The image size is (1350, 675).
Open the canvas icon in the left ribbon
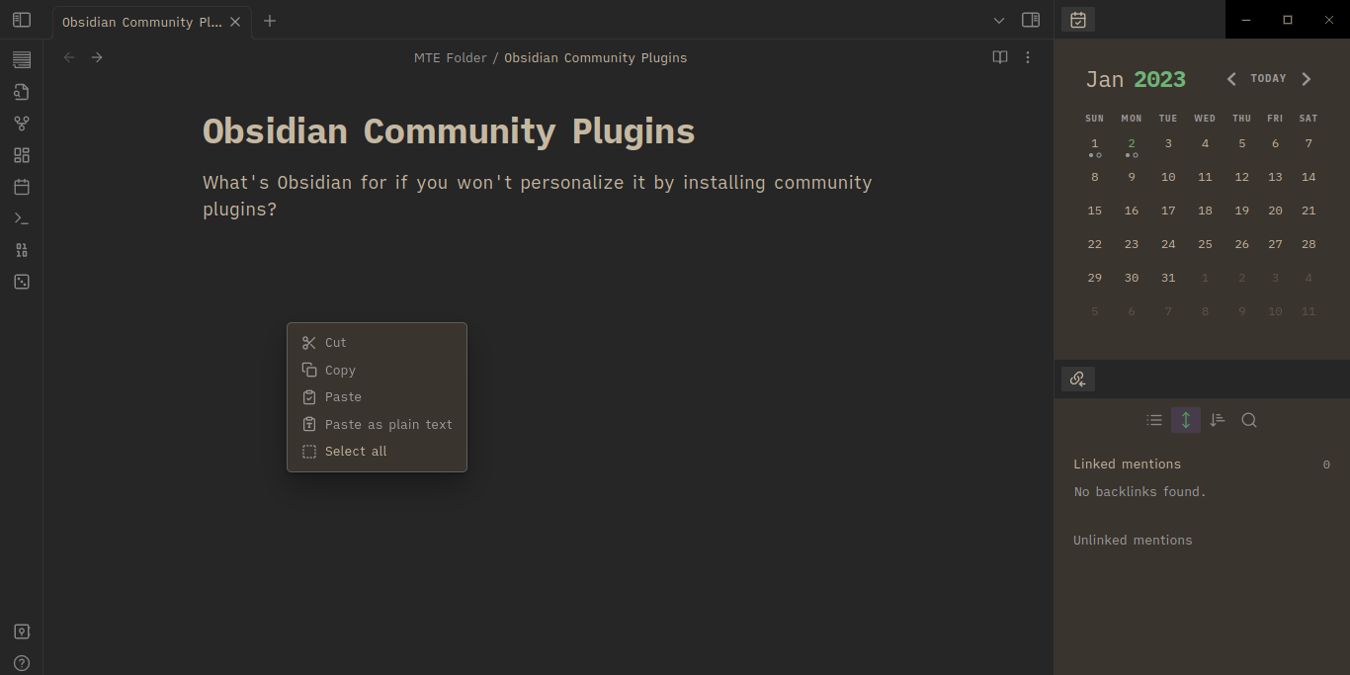21,155
